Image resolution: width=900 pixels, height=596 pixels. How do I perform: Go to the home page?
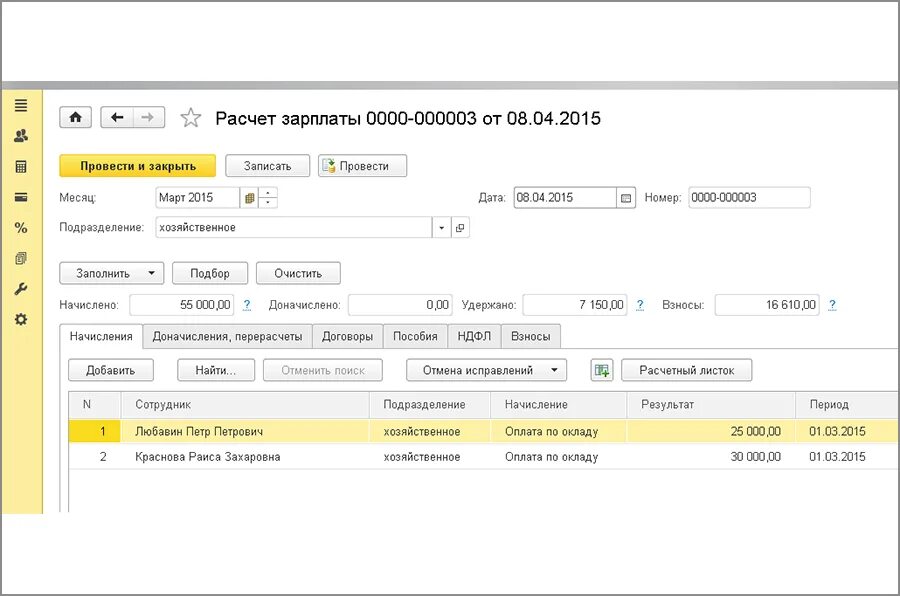(75, 118)
